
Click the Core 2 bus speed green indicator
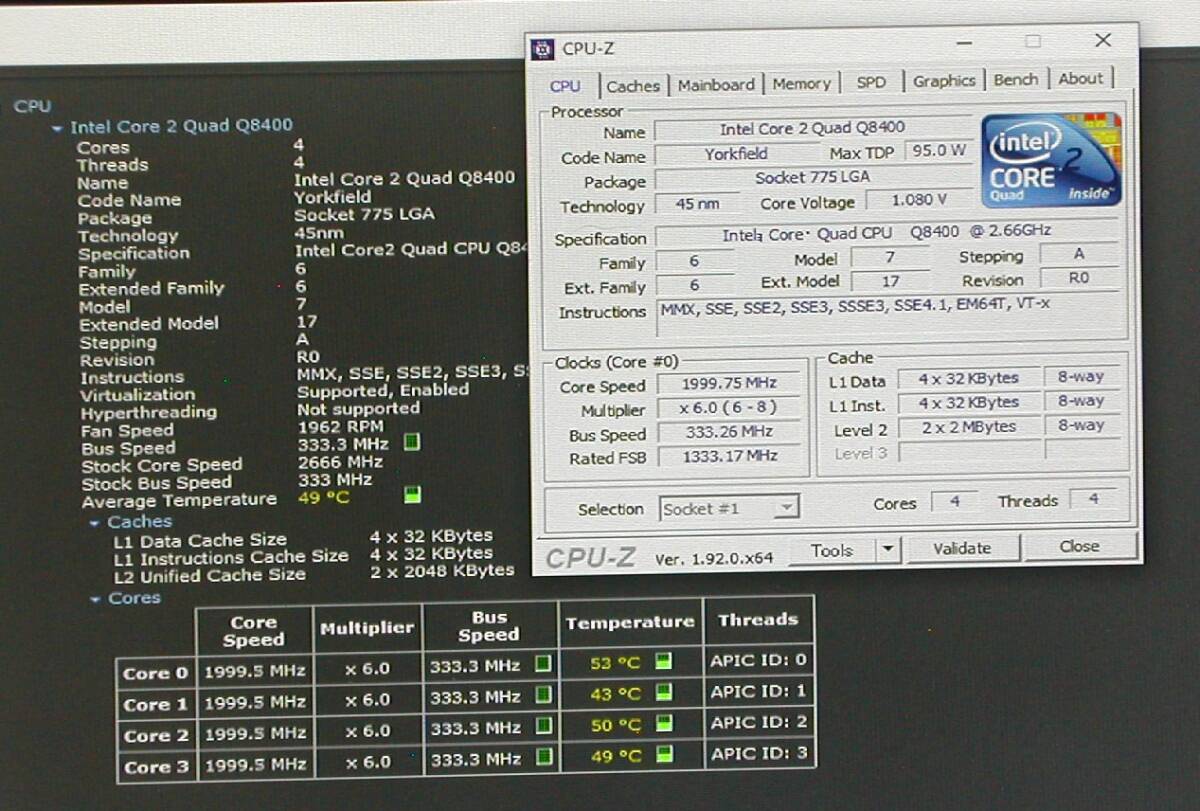543,727
